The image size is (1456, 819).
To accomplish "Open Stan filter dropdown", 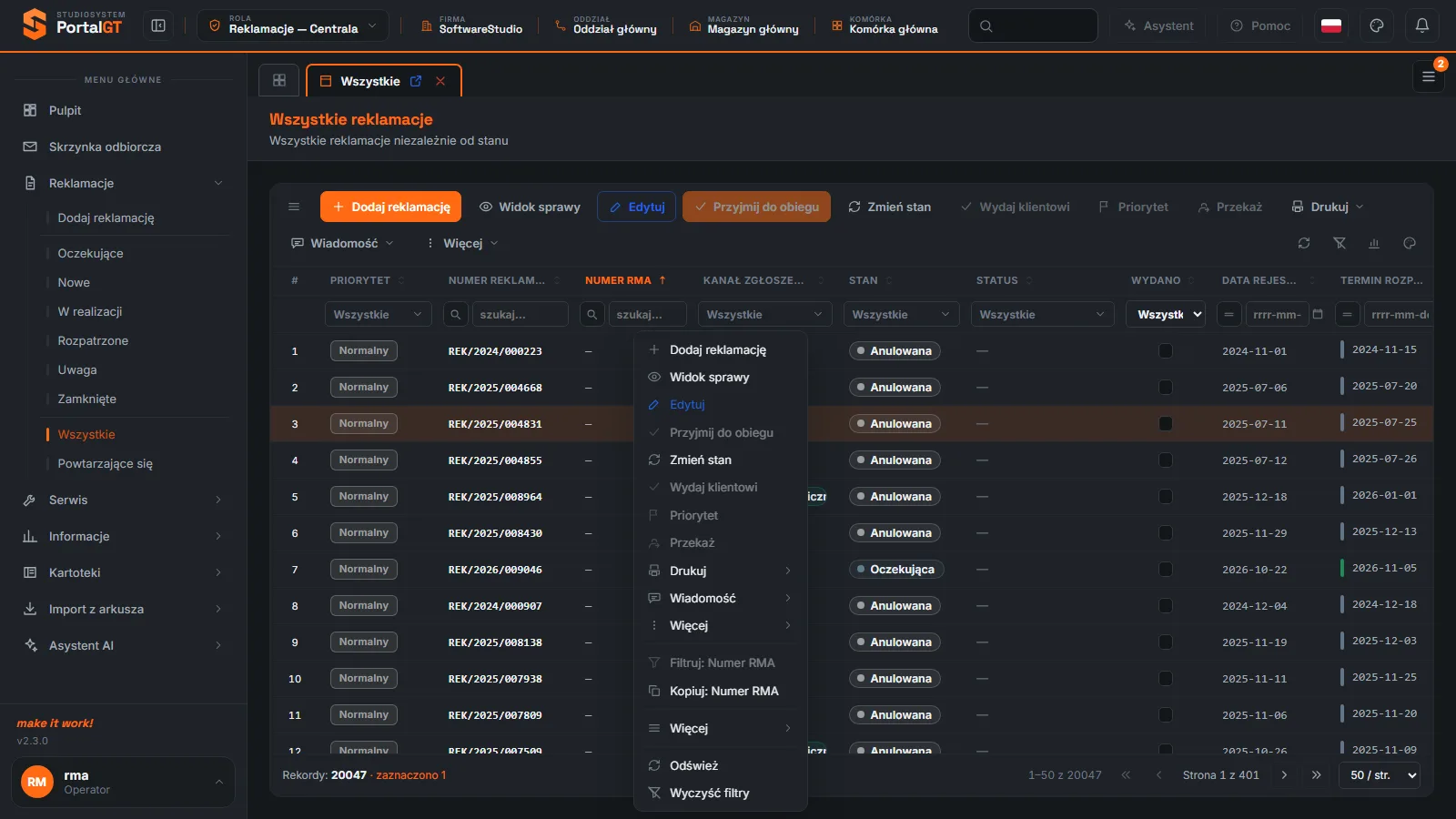I will tap(901, 314).
